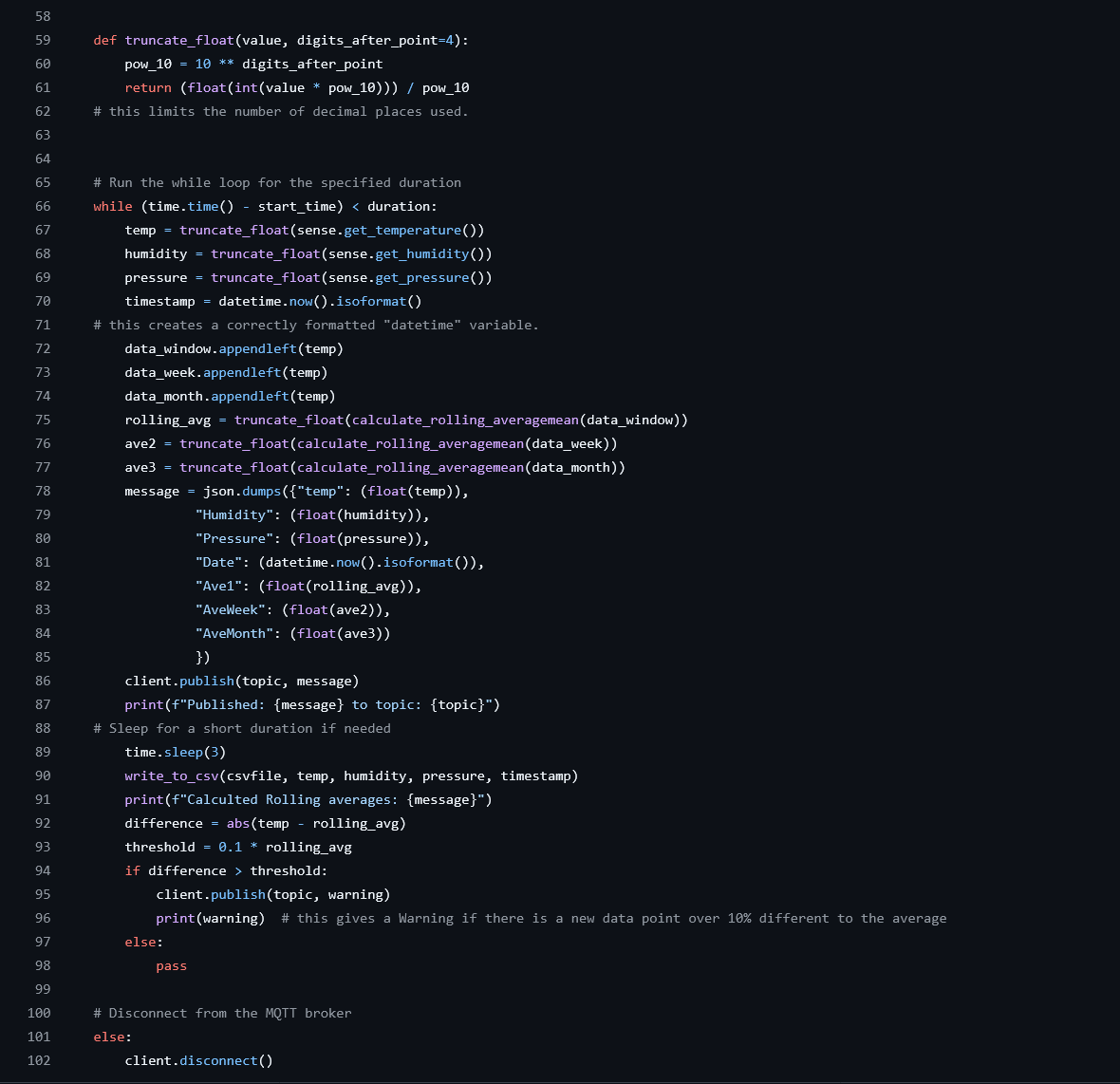Click line number 59
1120x1084 pixels.
click(x=43, y=40)
